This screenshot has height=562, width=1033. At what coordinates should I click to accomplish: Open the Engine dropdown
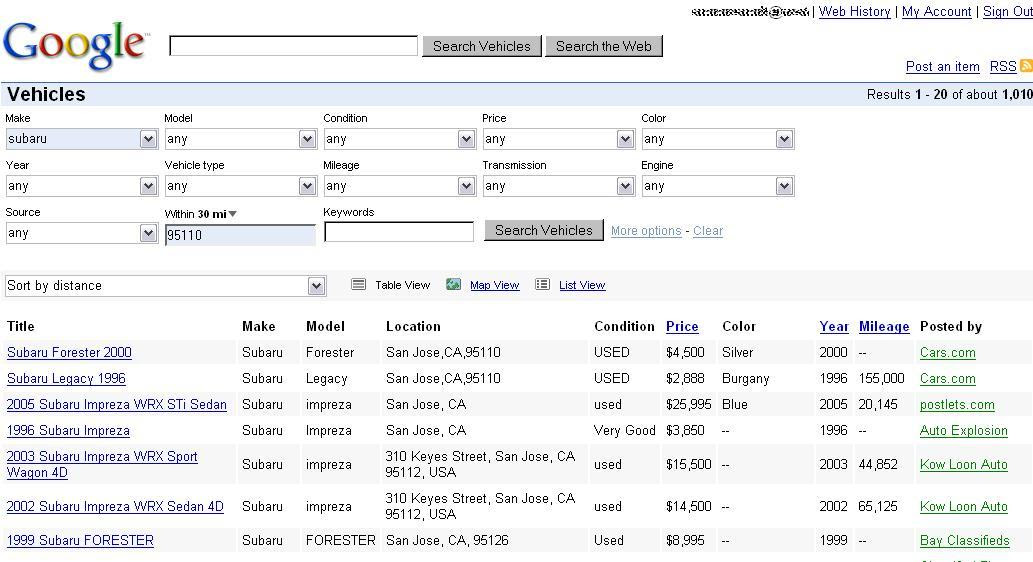[717, 186]
